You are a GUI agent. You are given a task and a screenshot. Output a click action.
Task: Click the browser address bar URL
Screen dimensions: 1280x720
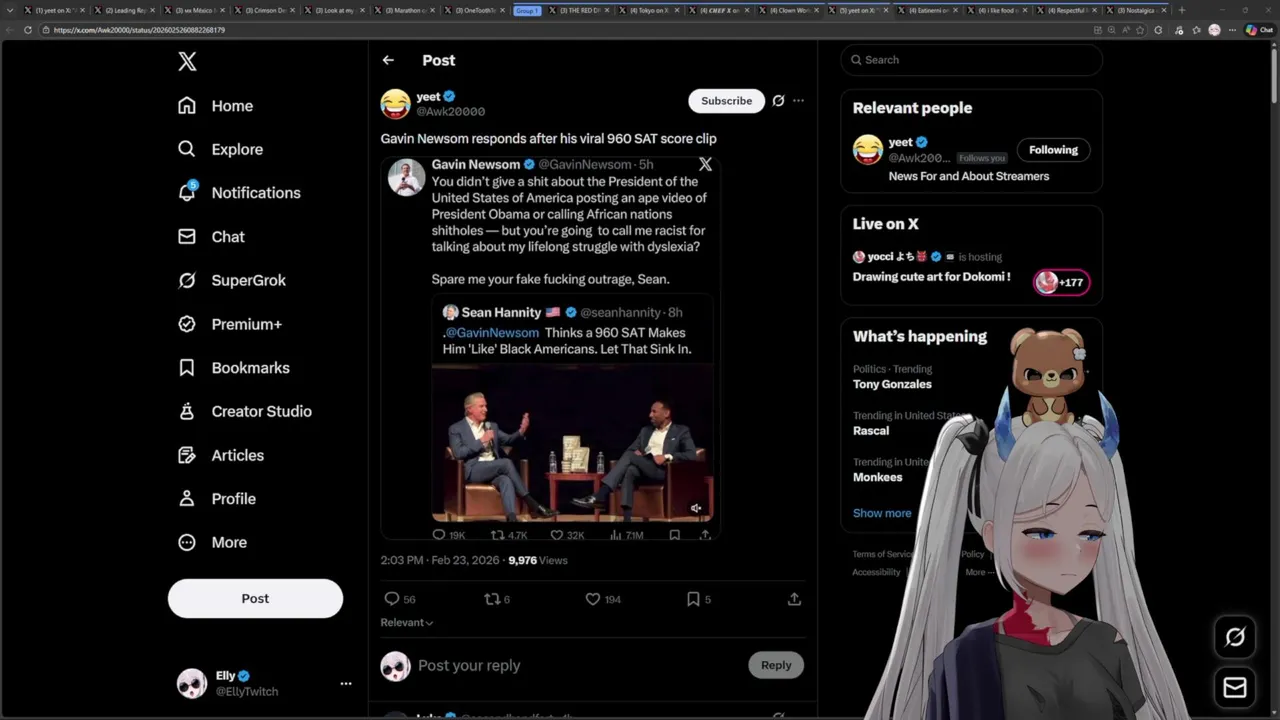(x=139, y=30)
